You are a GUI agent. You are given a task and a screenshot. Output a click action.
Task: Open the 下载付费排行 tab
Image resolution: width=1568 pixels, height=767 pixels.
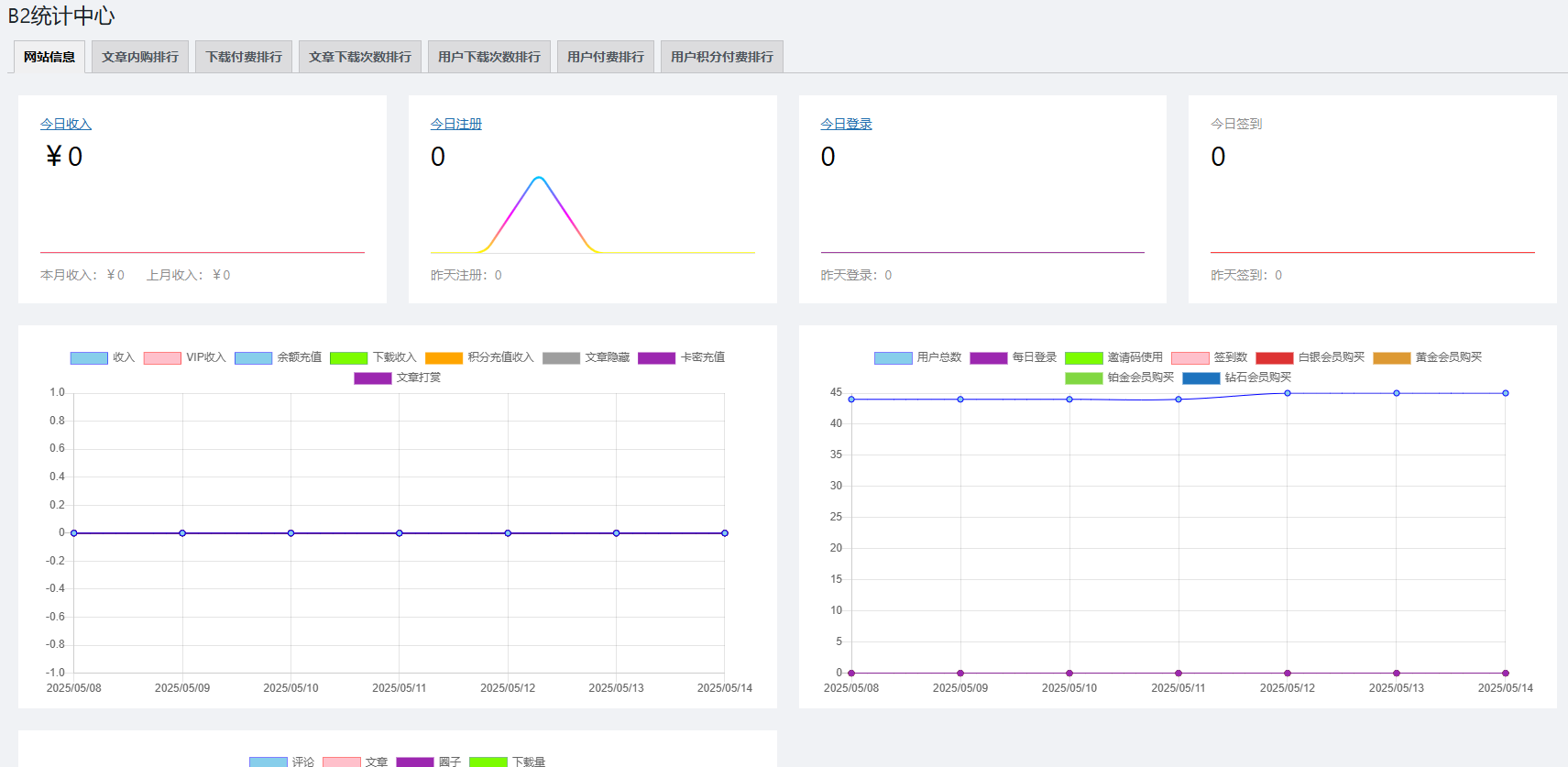click(x=244, y=57)
